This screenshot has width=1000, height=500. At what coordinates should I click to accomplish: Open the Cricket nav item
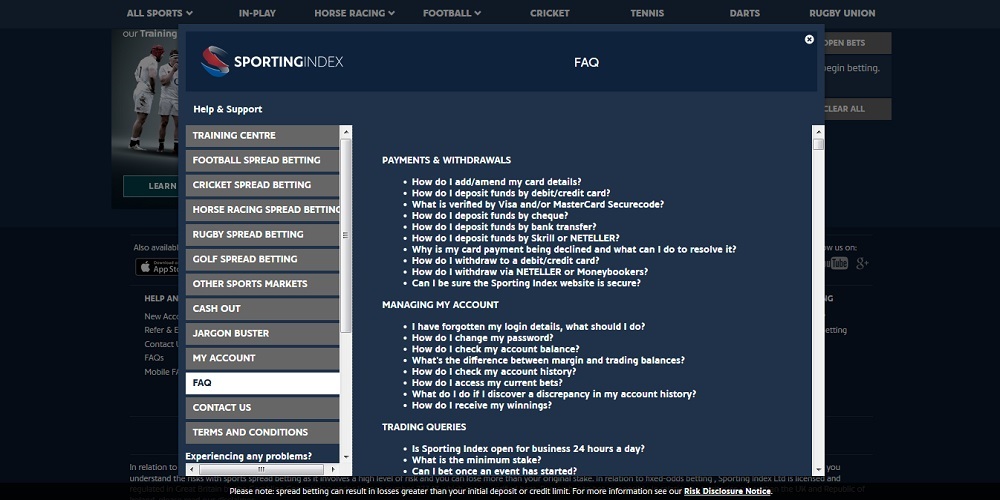coord(550,13)
